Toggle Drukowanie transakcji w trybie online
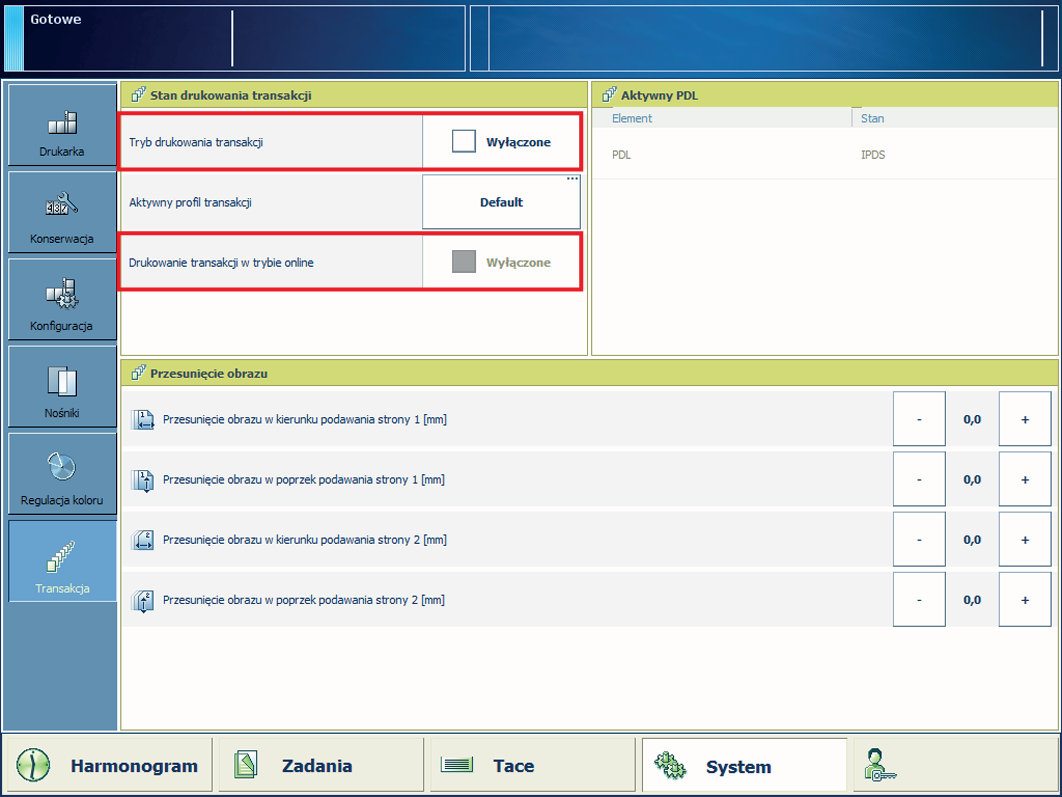Screen dimensions: 1062x797 tap(464, 262)
